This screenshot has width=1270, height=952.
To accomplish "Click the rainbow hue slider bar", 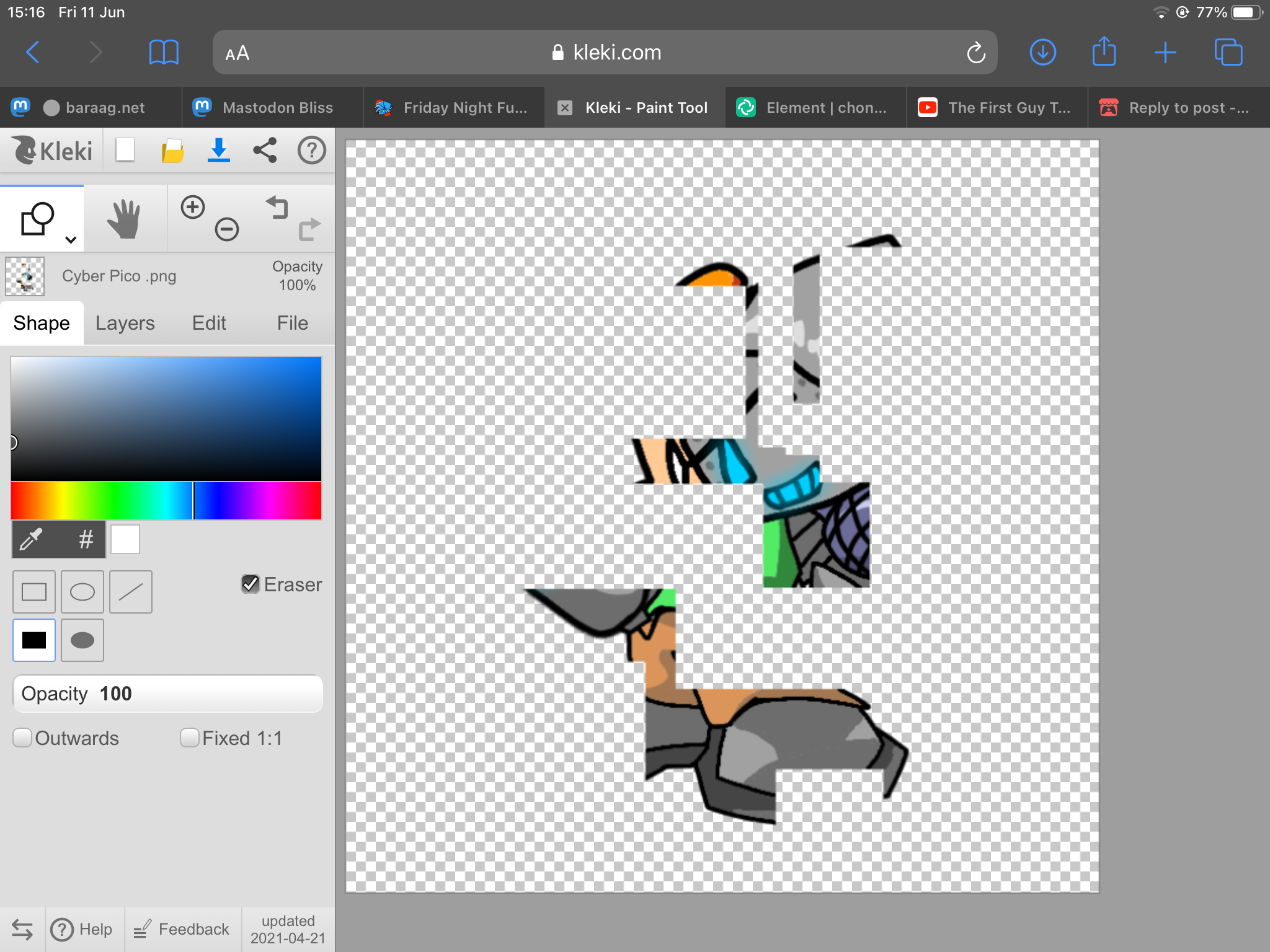I will tap(166, 501).
